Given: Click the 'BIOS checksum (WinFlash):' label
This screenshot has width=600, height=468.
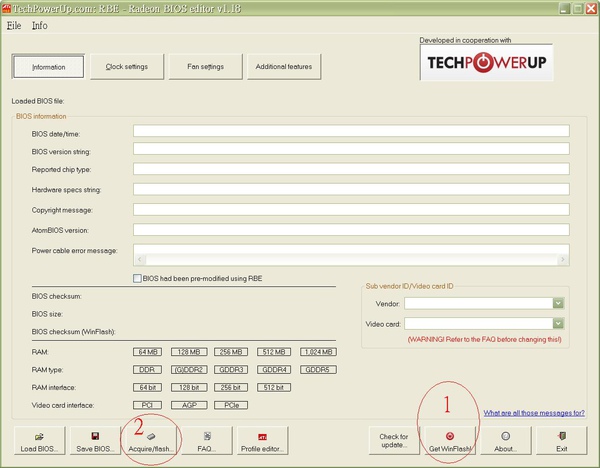Looking at the screenshot, I should 73,332.
